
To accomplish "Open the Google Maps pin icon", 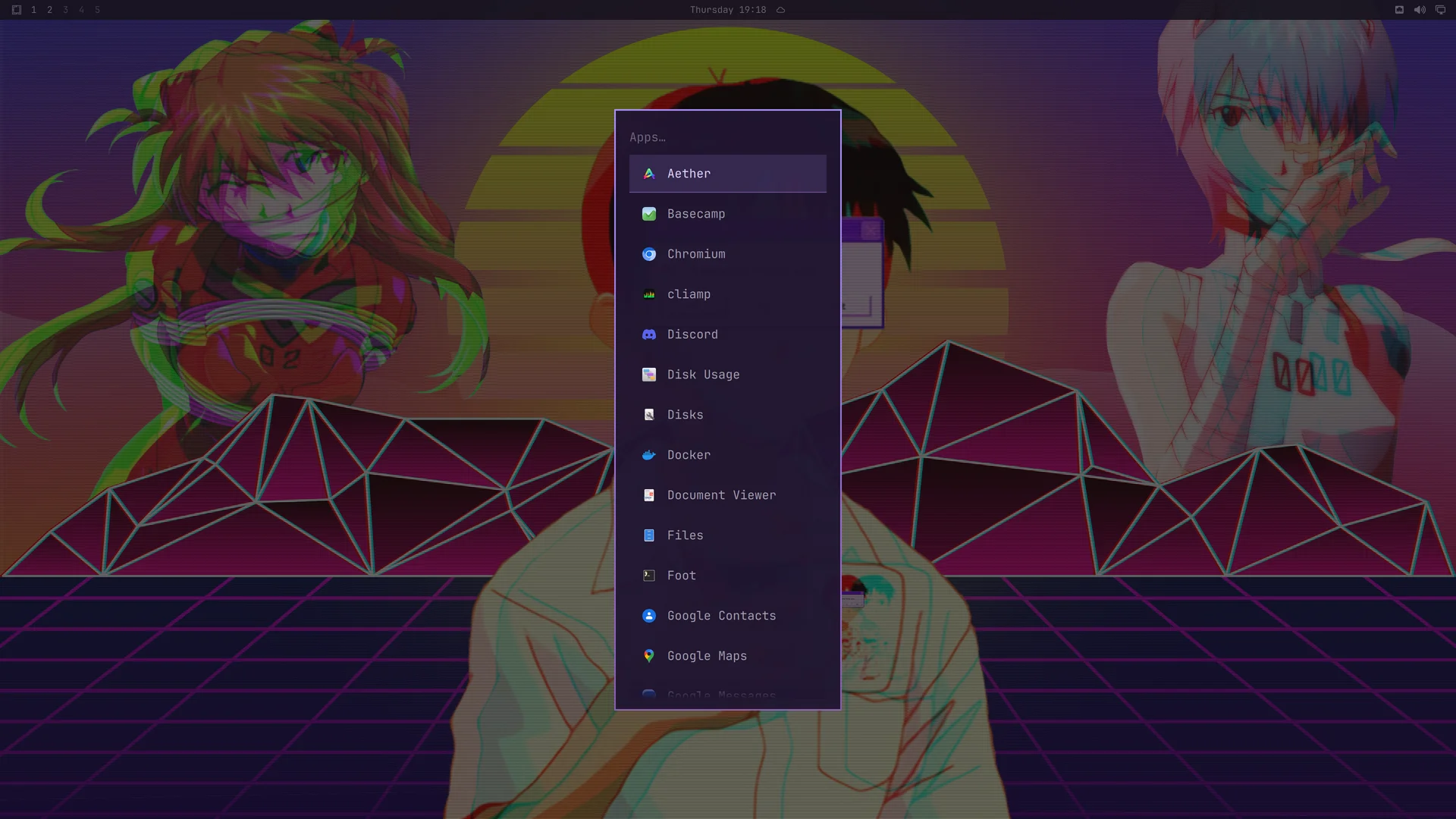I will point(649,656).
